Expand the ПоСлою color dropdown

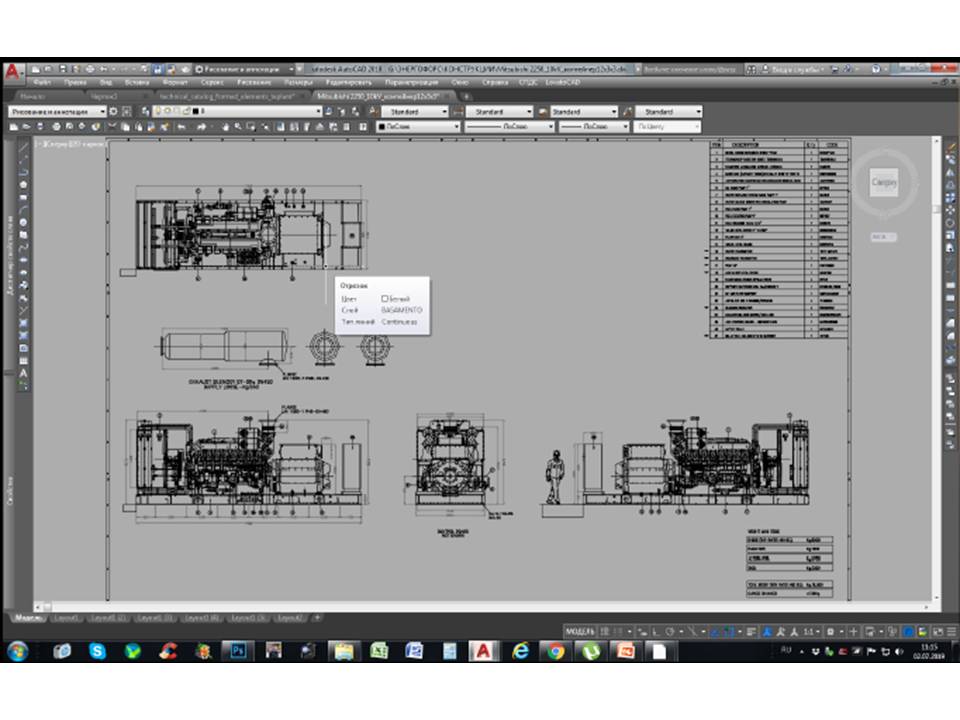pyautogui.click(x=457, y=127)
